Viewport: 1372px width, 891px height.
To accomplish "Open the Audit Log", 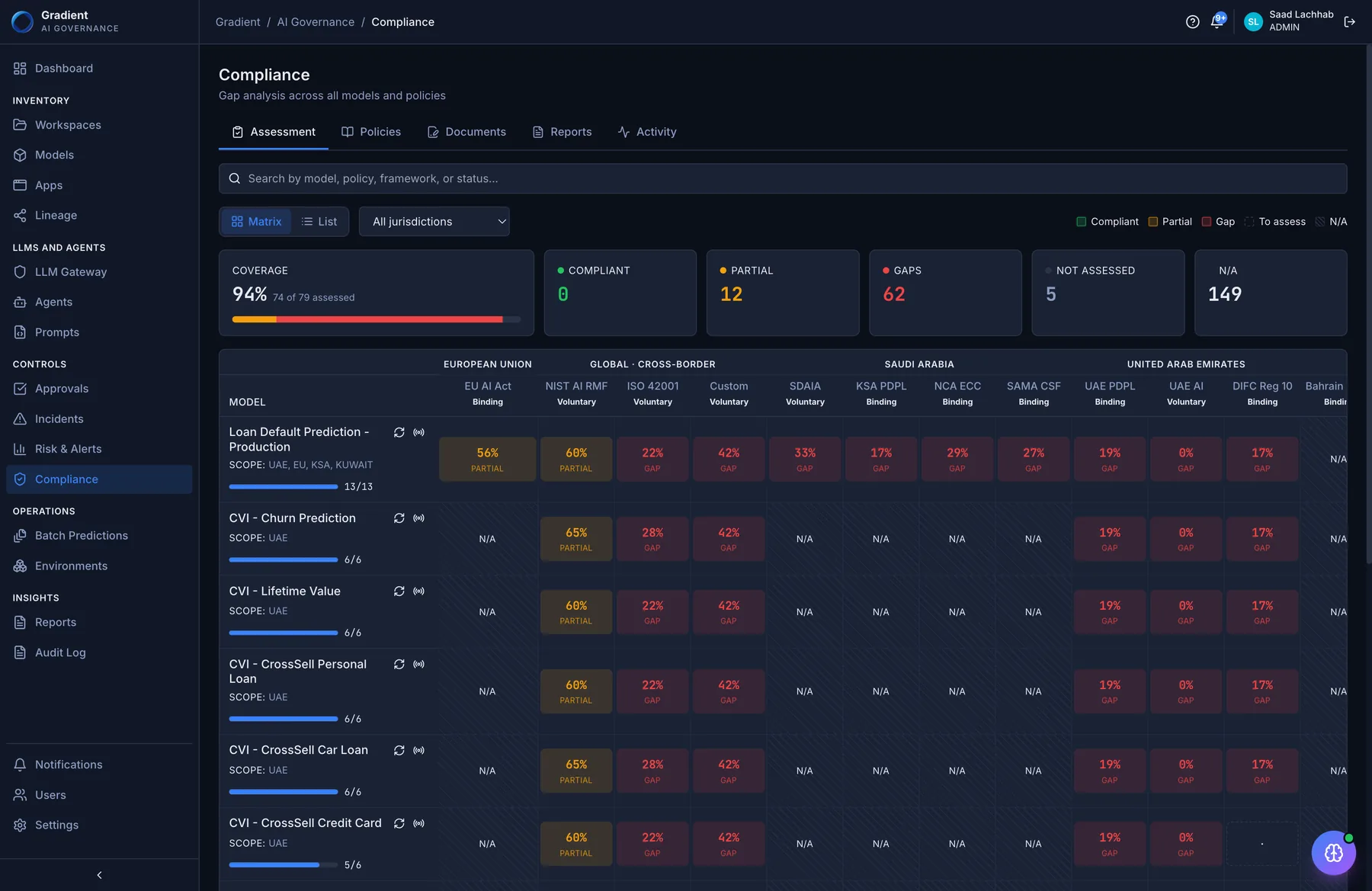I will [x=99, y=652].
